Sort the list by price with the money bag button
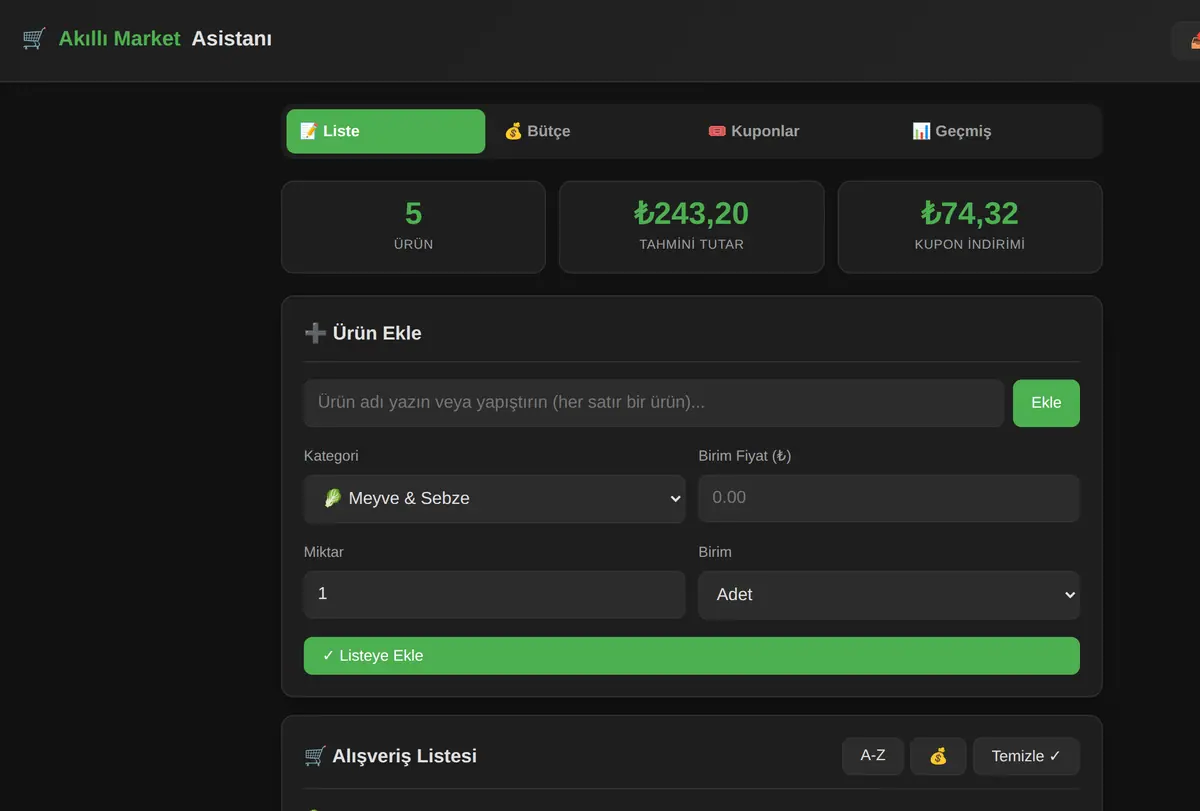The width and height of the screenshot is (1200, 811). [x=938, y=756]
